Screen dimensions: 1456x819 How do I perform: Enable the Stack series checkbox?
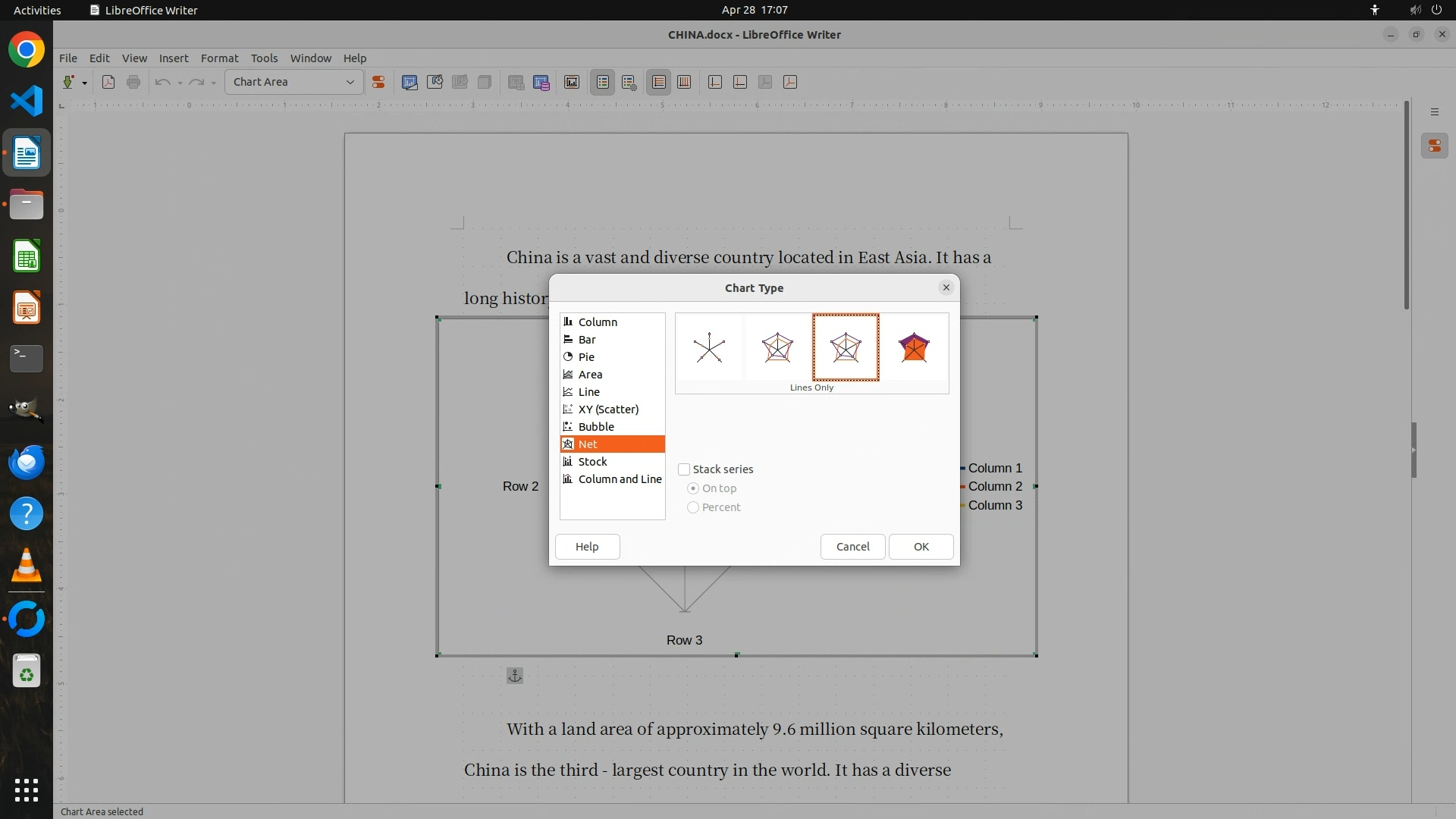[684, 469]
